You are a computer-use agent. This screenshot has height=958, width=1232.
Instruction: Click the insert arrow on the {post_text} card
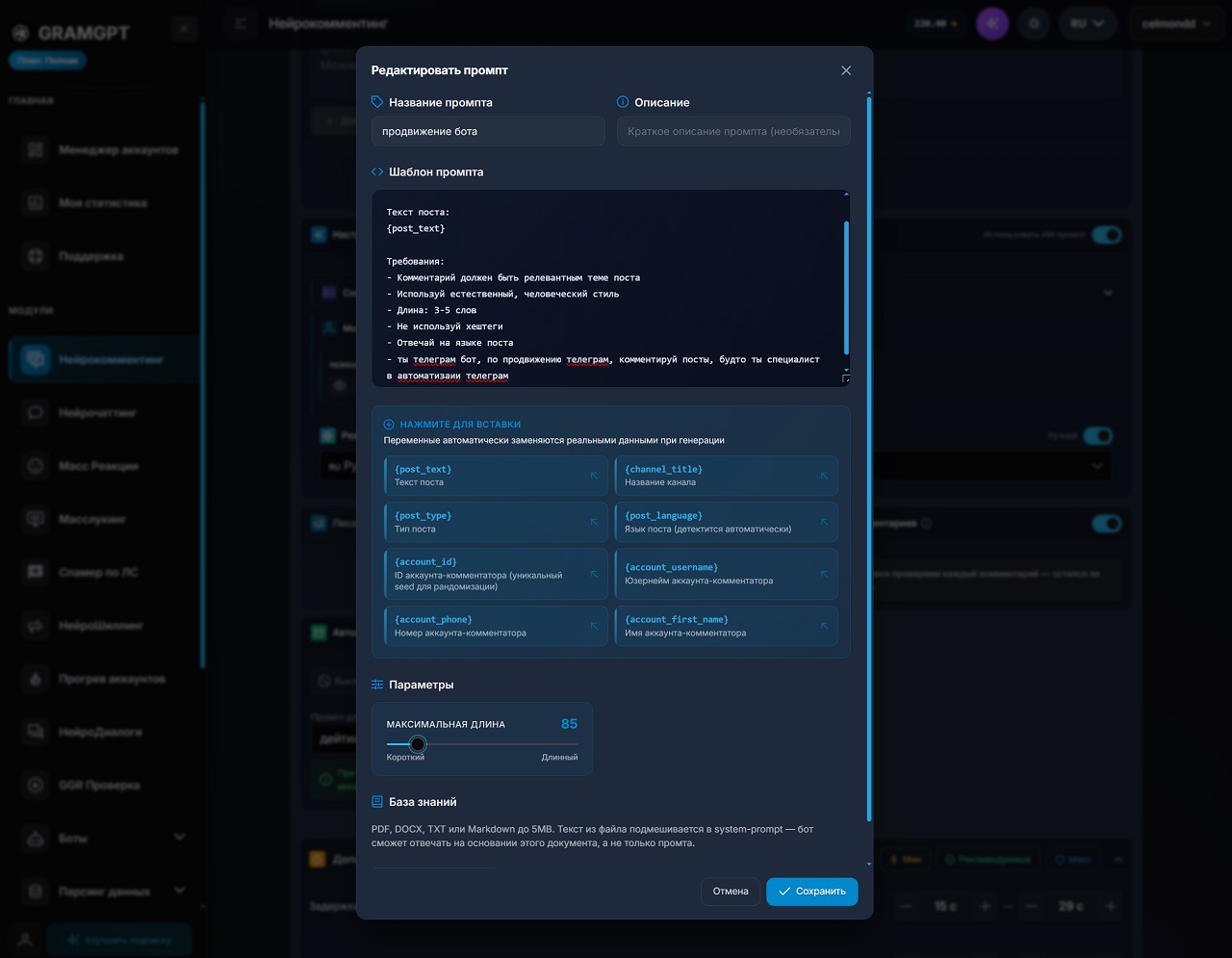[594, 476]
